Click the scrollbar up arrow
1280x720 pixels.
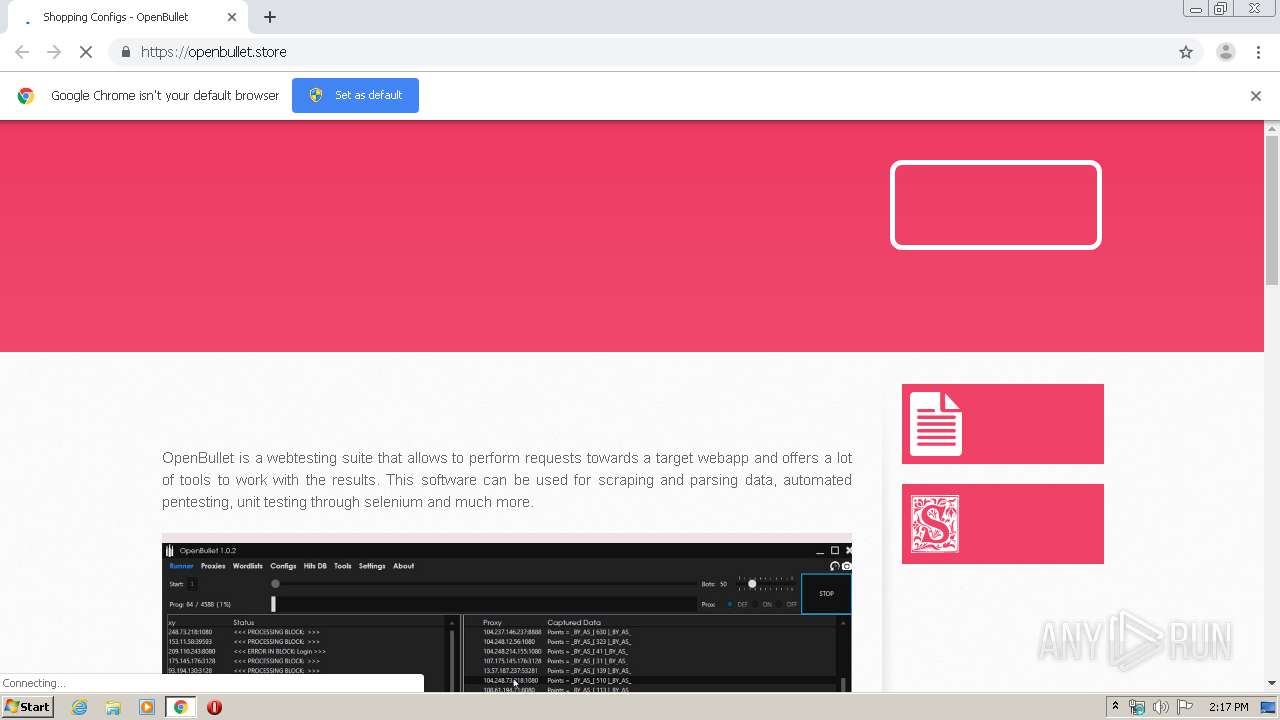(1272, 129)
